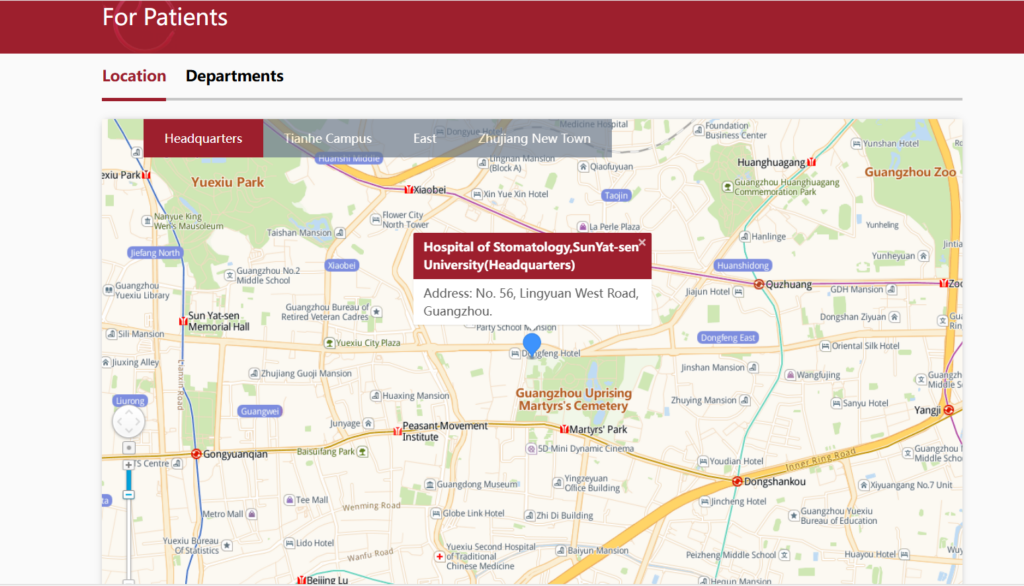1024x586 pixels.
Task: Click the Yuexiu Second Hospital red cross icon
Action: pos(440,557)
